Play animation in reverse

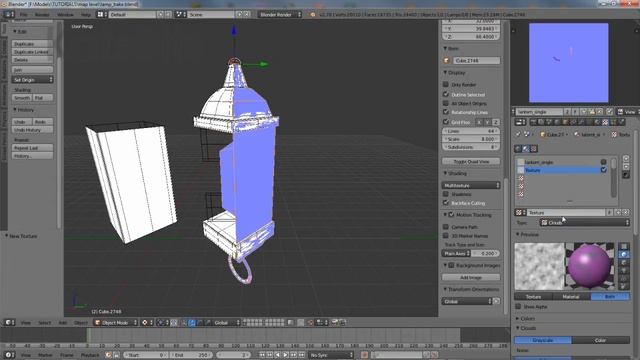[x=278, y=355]
